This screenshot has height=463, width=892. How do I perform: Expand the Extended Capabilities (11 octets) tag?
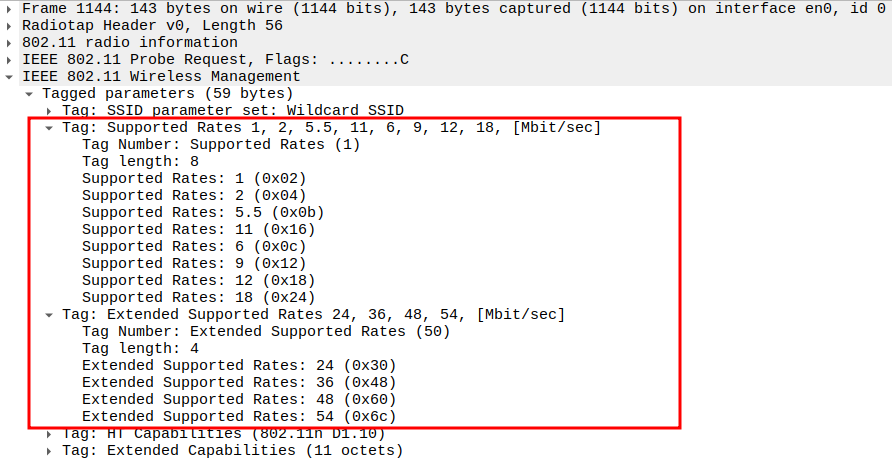click(x=49, y=451)
